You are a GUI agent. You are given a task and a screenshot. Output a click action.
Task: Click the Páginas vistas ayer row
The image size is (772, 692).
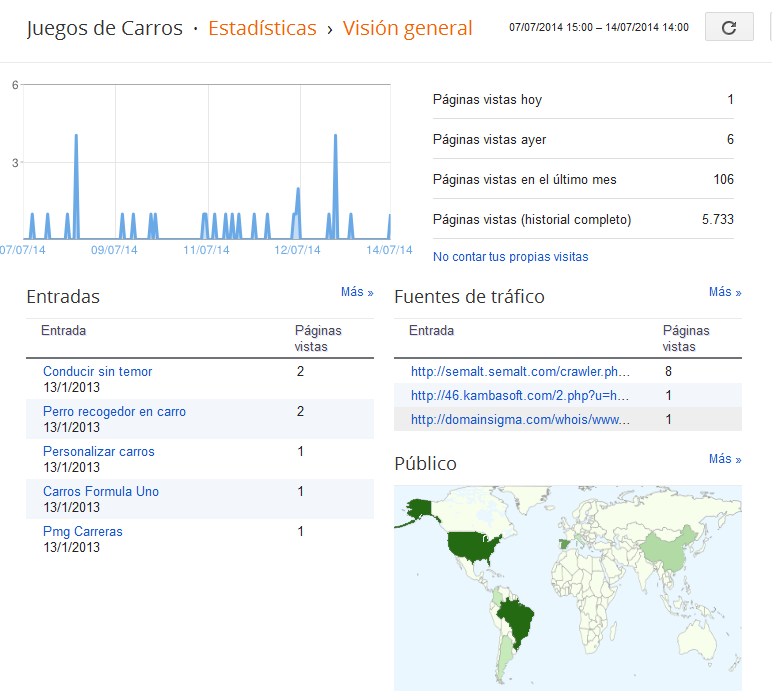583,139
